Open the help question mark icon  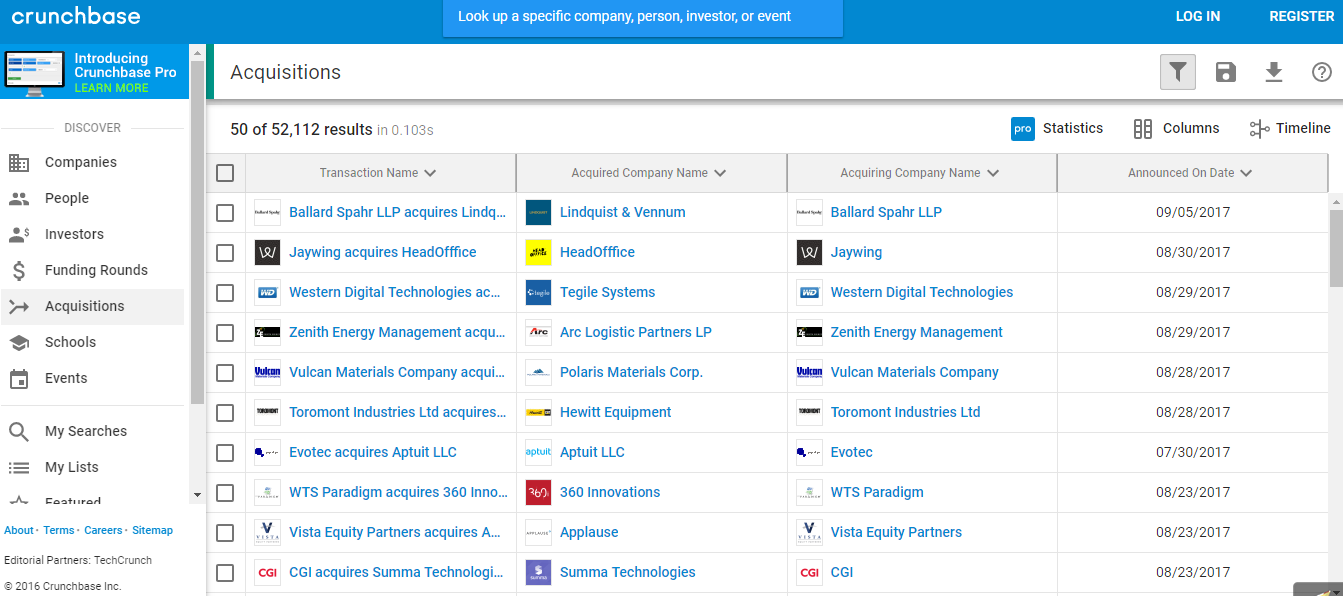coord(1322,72)
